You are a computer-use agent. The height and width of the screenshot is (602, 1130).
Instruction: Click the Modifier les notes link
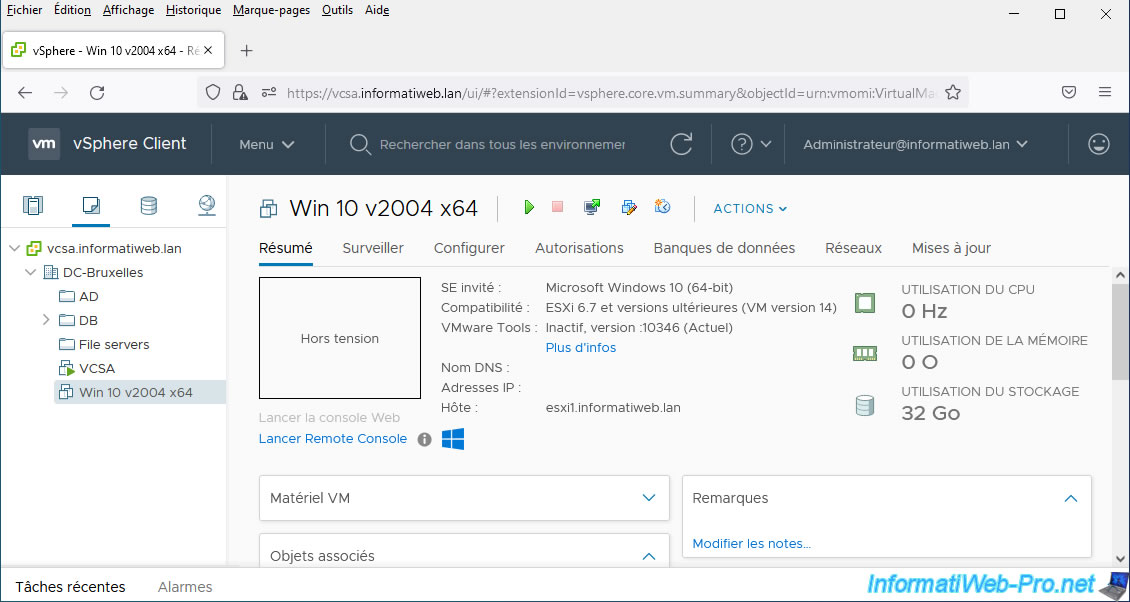point(751,543)
